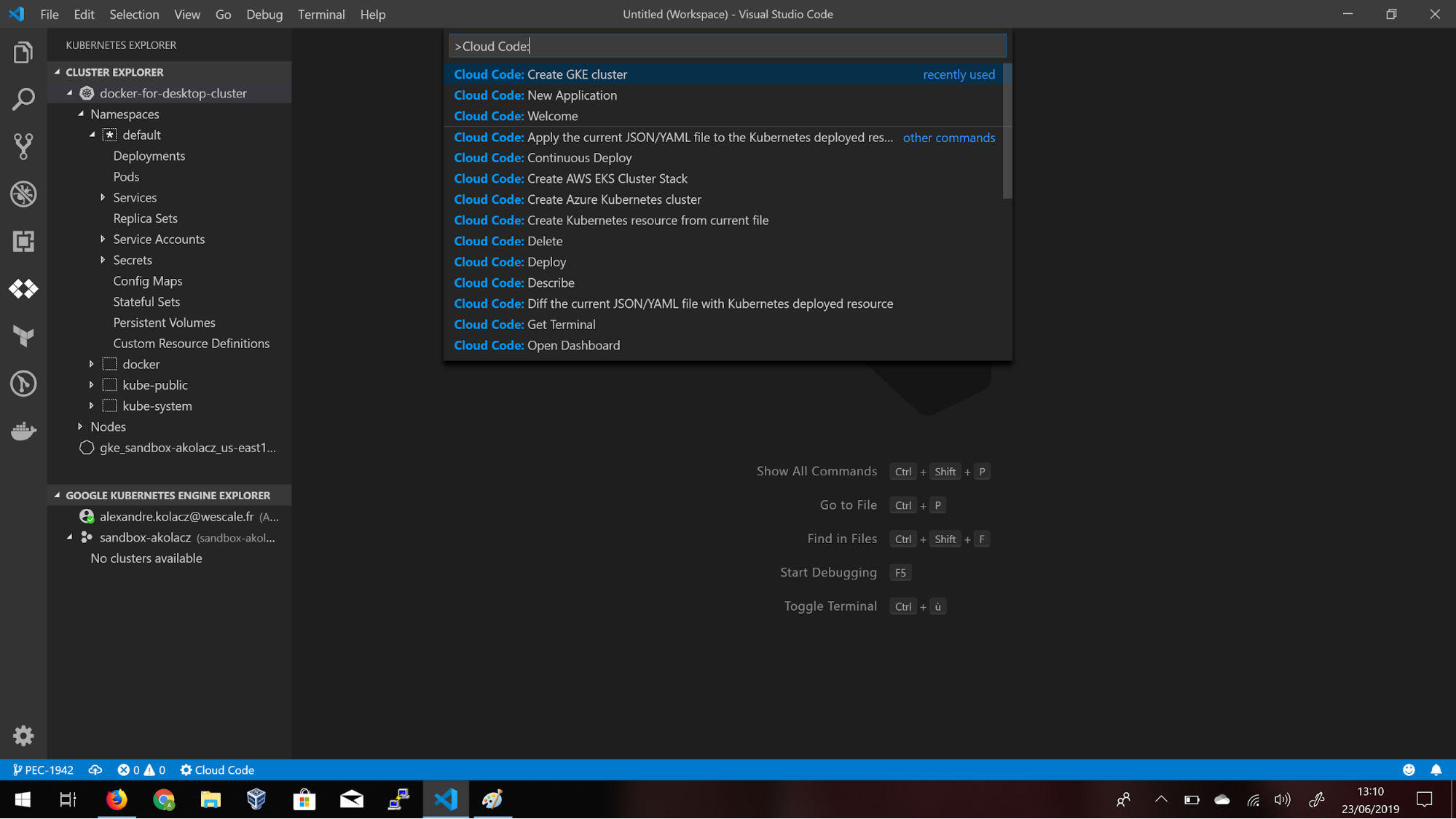Viewport: 1456px width, 819px height.
Task: Expand the Services tree item
Action: [x=103, y=197]
